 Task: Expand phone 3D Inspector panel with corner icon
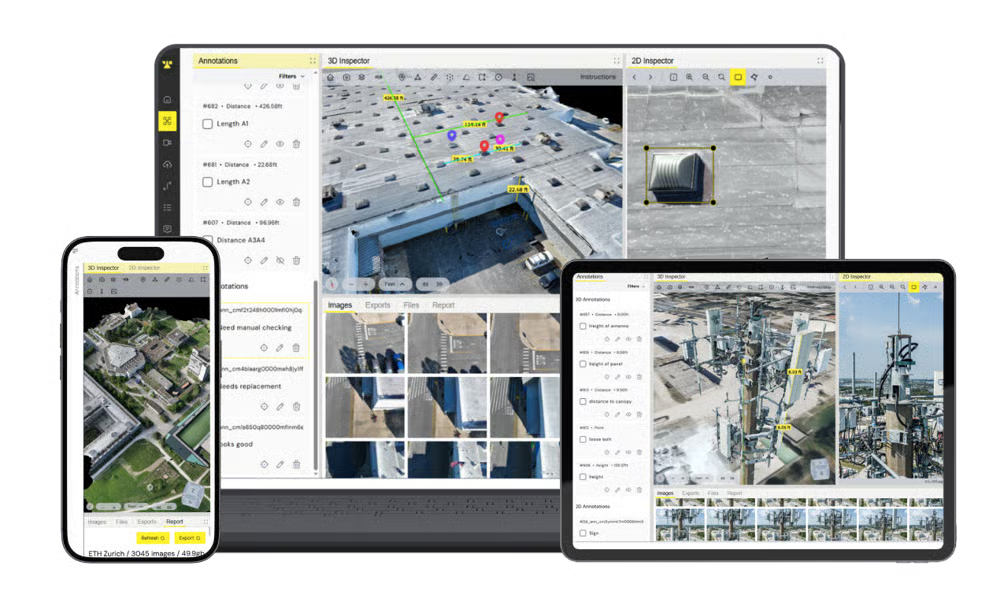point(205,268)
